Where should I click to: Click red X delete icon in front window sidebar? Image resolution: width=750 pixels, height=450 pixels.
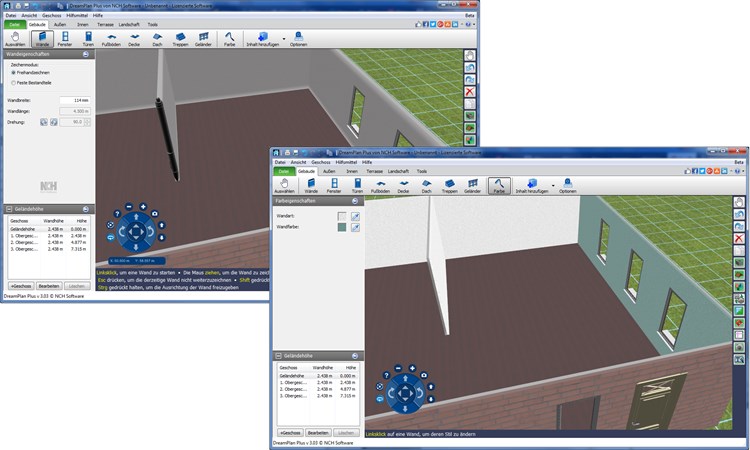point(739,238)
